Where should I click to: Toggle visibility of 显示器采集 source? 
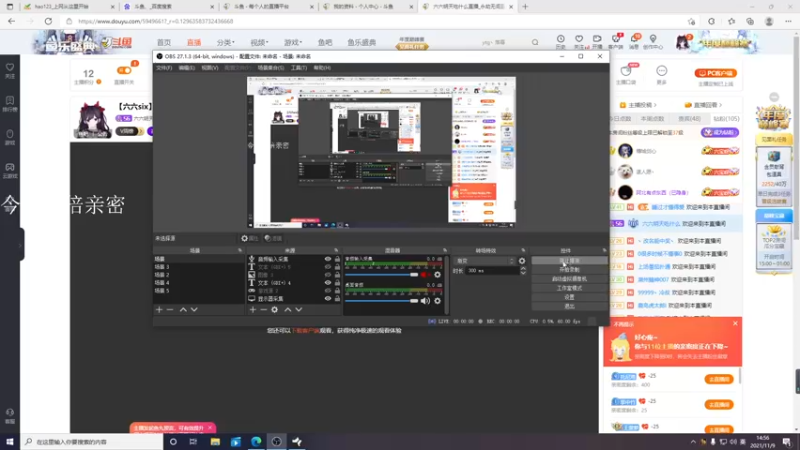pyautogui.click(x=328, y=298)
